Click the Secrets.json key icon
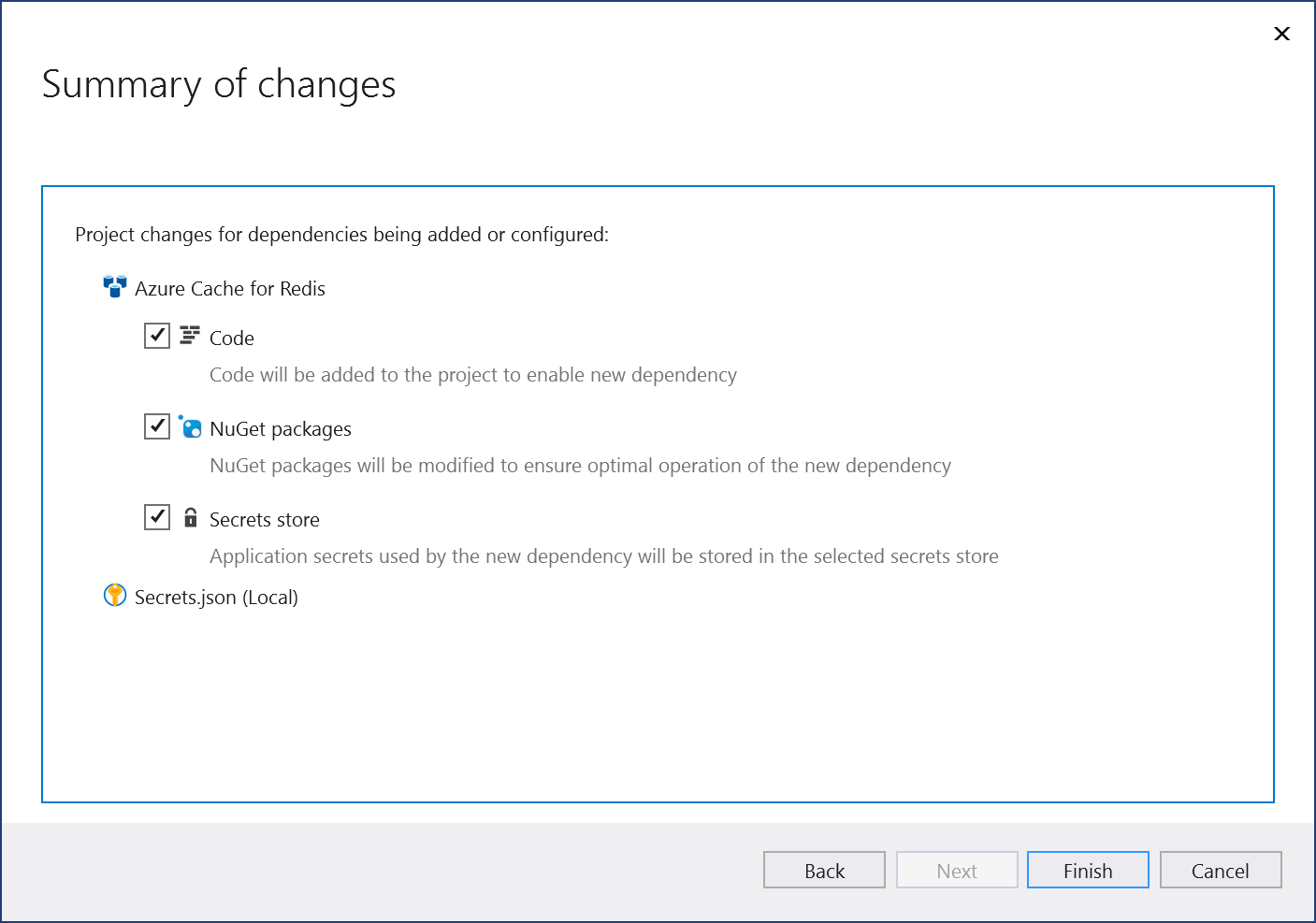The width and height of the screenshot is (1316, 923). pyautogui.click(x=114, y=595)
